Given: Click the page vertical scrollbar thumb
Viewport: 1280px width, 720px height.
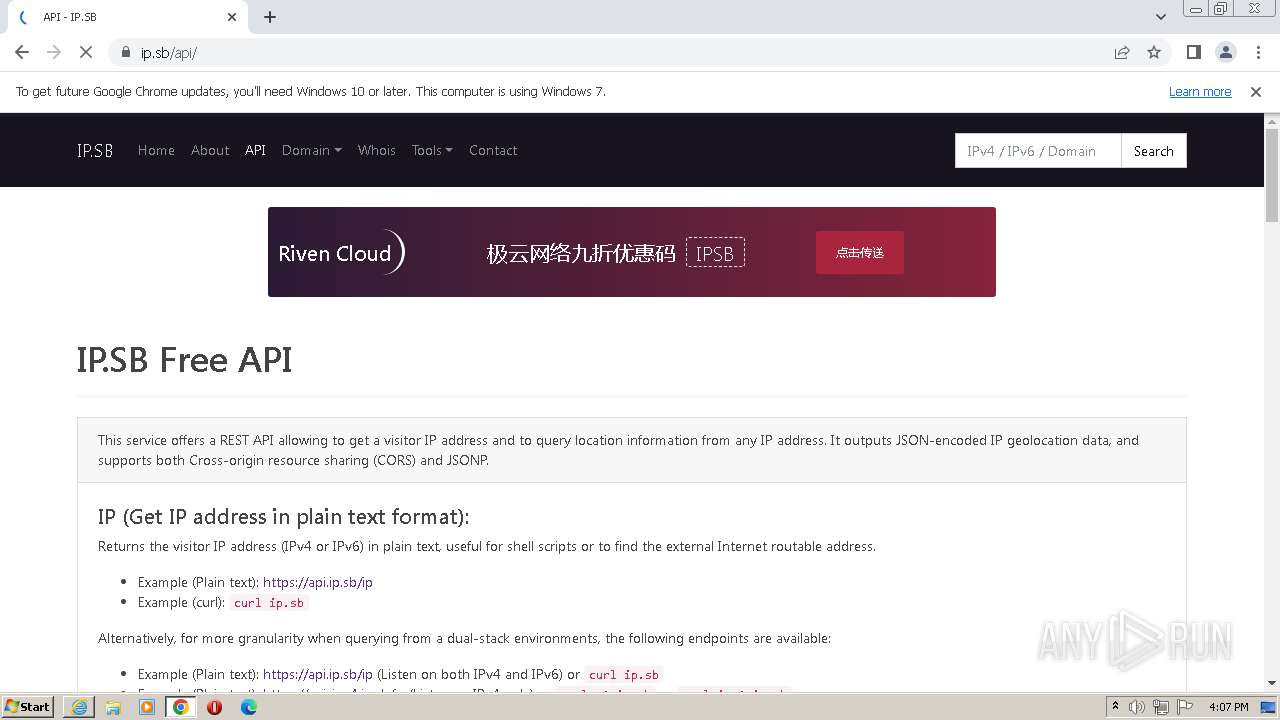Looking at the screenshot, I should click(x=1272, y=175).
